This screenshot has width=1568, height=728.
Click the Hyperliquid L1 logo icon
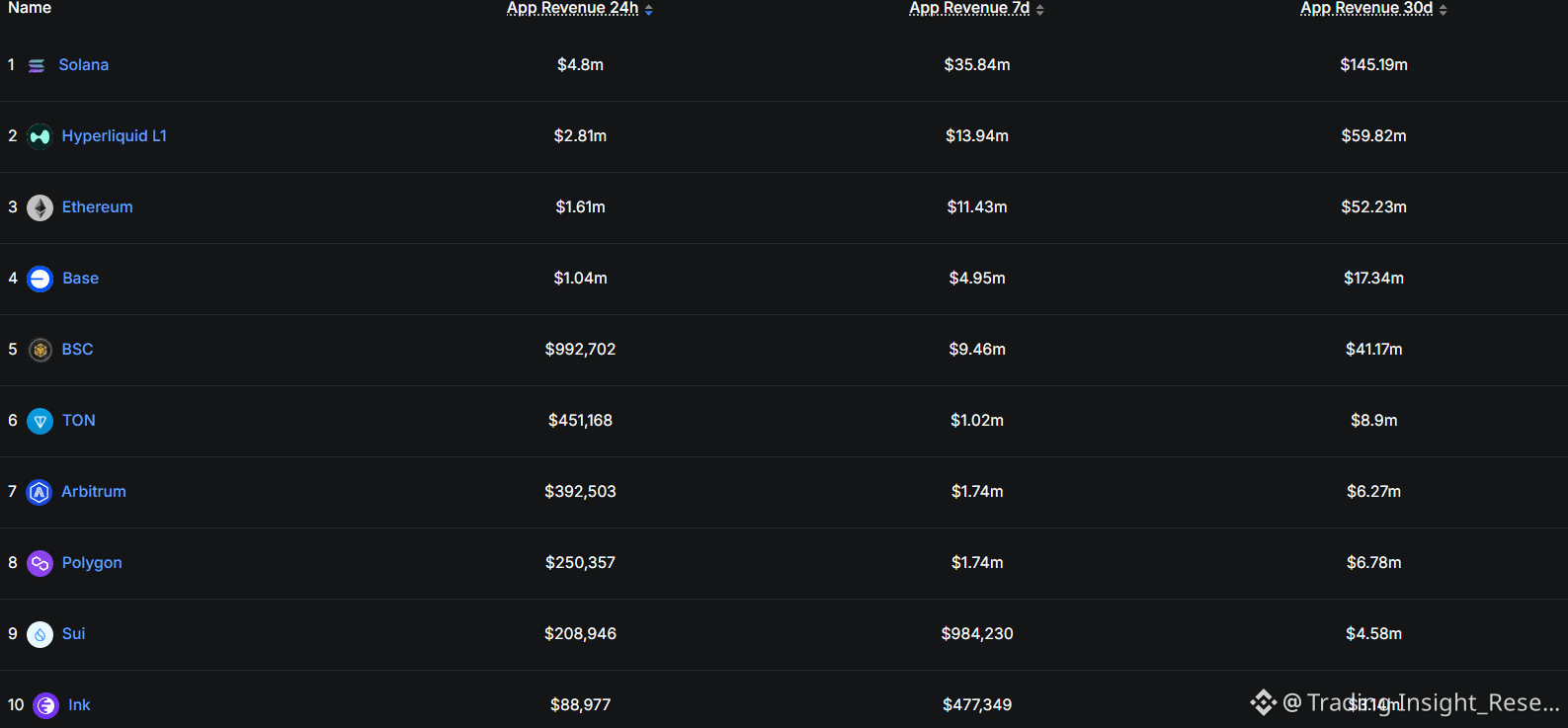pyautogui.click(x=40, y=136)
